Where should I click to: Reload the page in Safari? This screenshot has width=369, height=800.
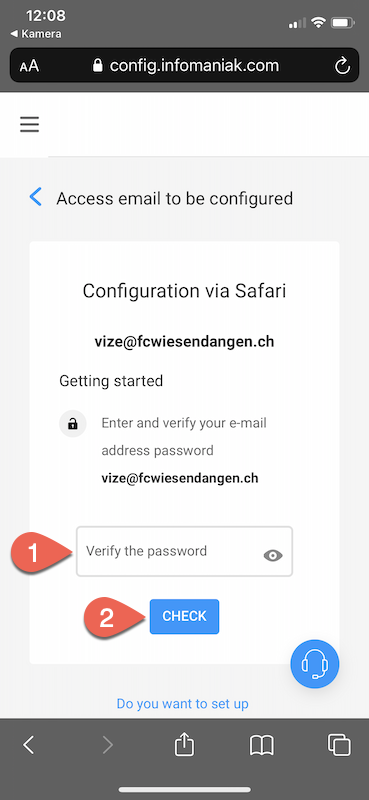[342, 66]
